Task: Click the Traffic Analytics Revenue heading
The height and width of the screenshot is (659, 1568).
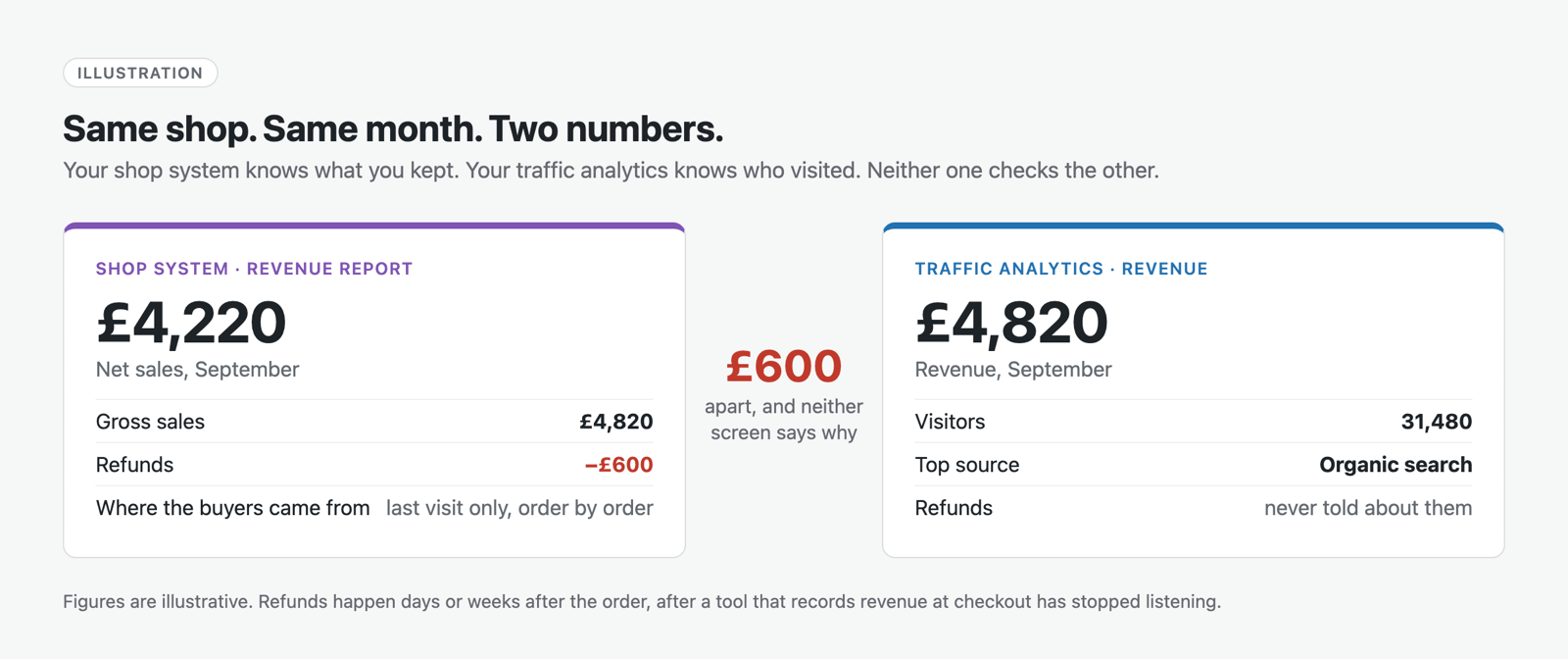Action: [1061, 269]
